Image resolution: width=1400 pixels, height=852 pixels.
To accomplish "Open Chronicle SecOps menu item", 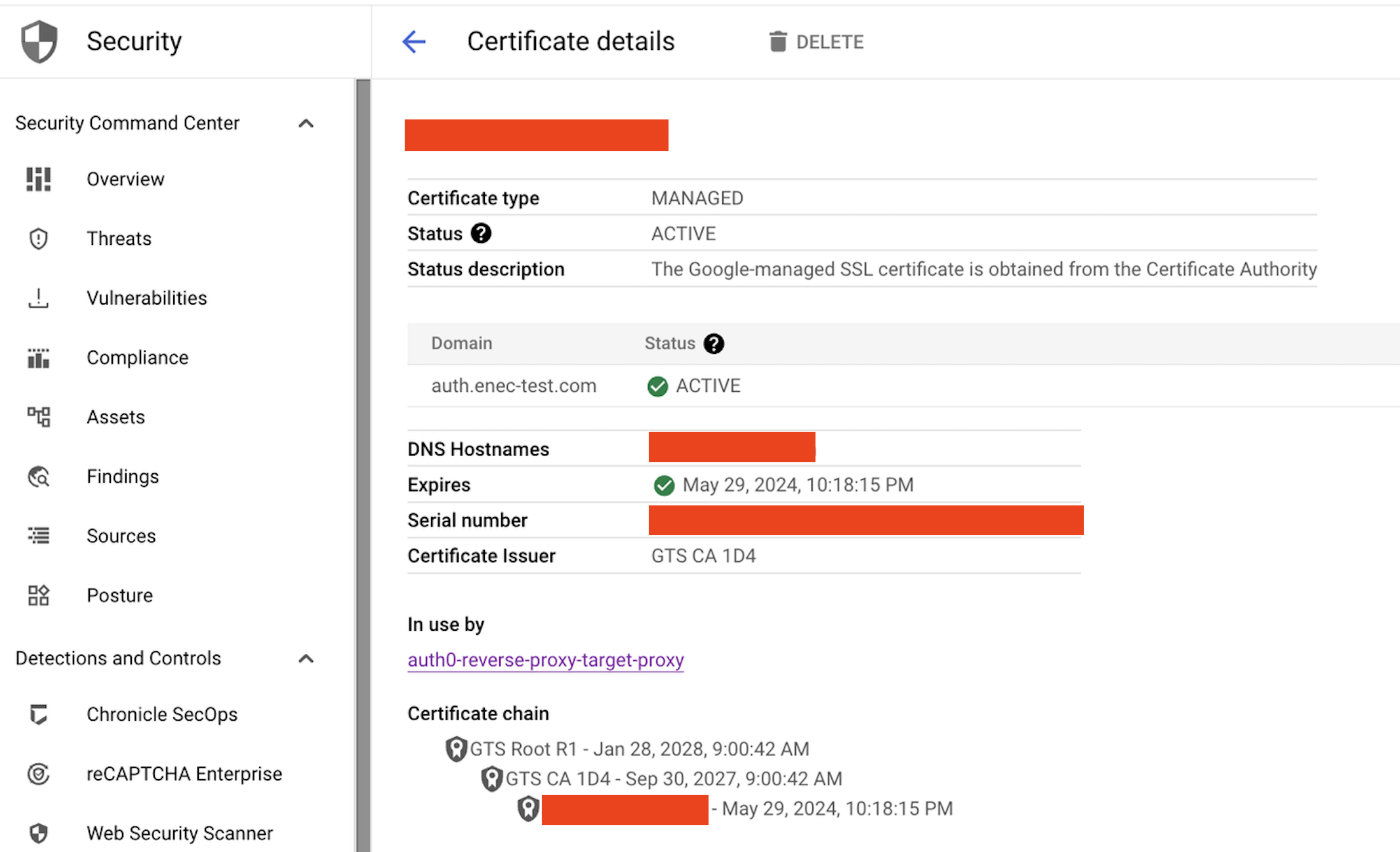I will tap(162, 714).
